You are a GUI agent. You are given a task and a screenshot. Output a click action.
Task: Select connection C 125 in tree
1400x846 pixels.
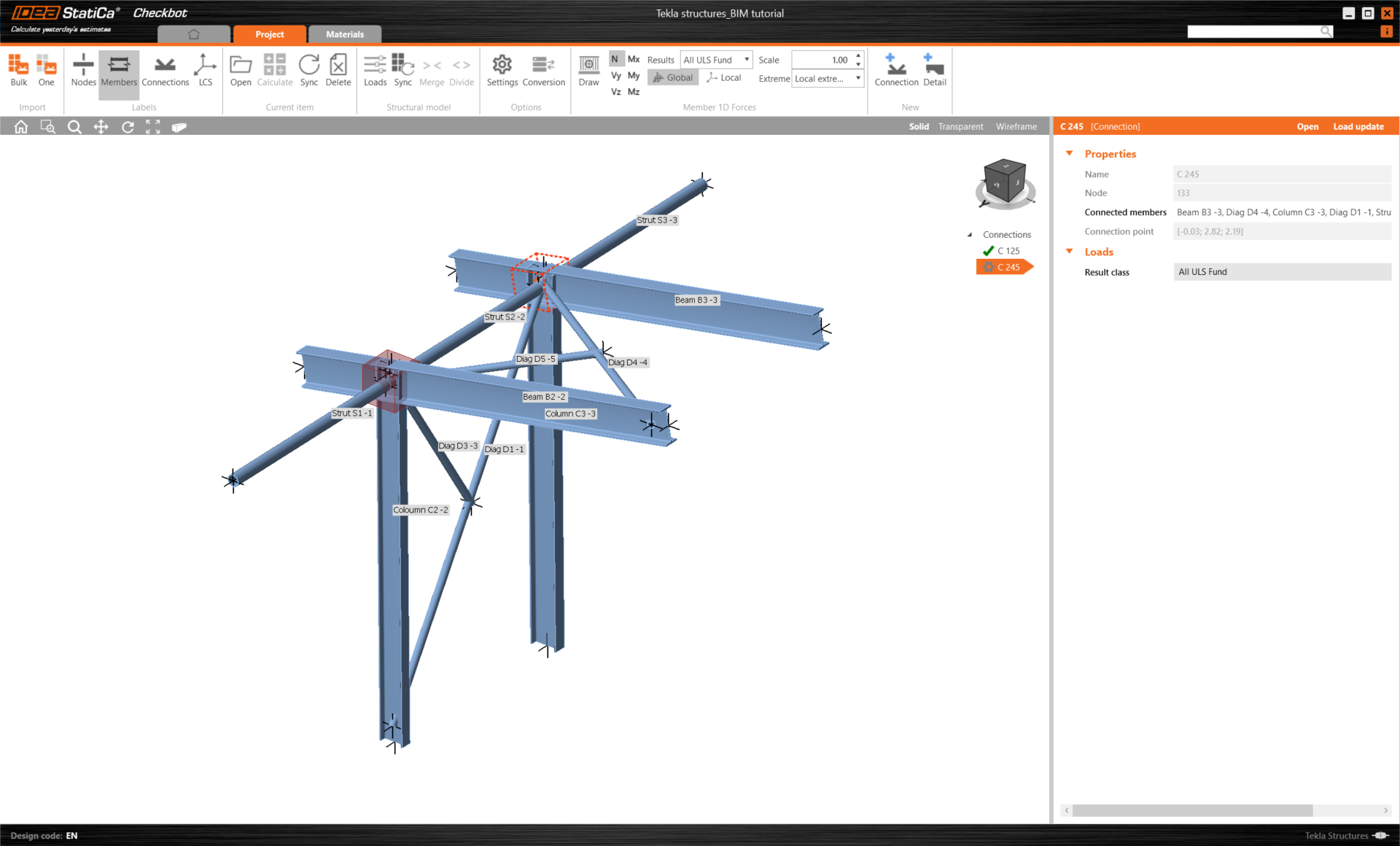(1008, 251)
